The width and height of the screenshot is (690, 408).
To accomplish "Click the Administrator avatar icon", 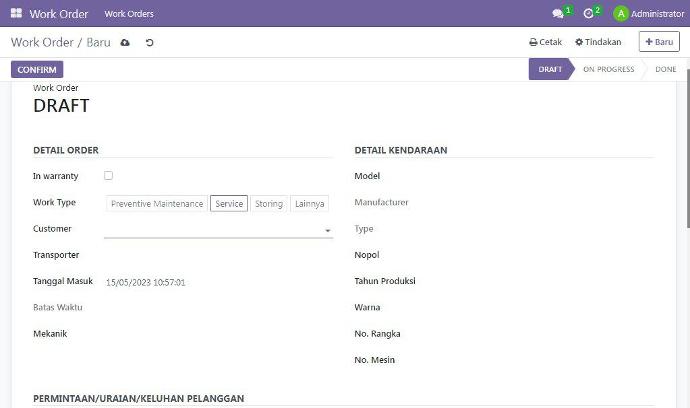I will click(x=621, y=14).
